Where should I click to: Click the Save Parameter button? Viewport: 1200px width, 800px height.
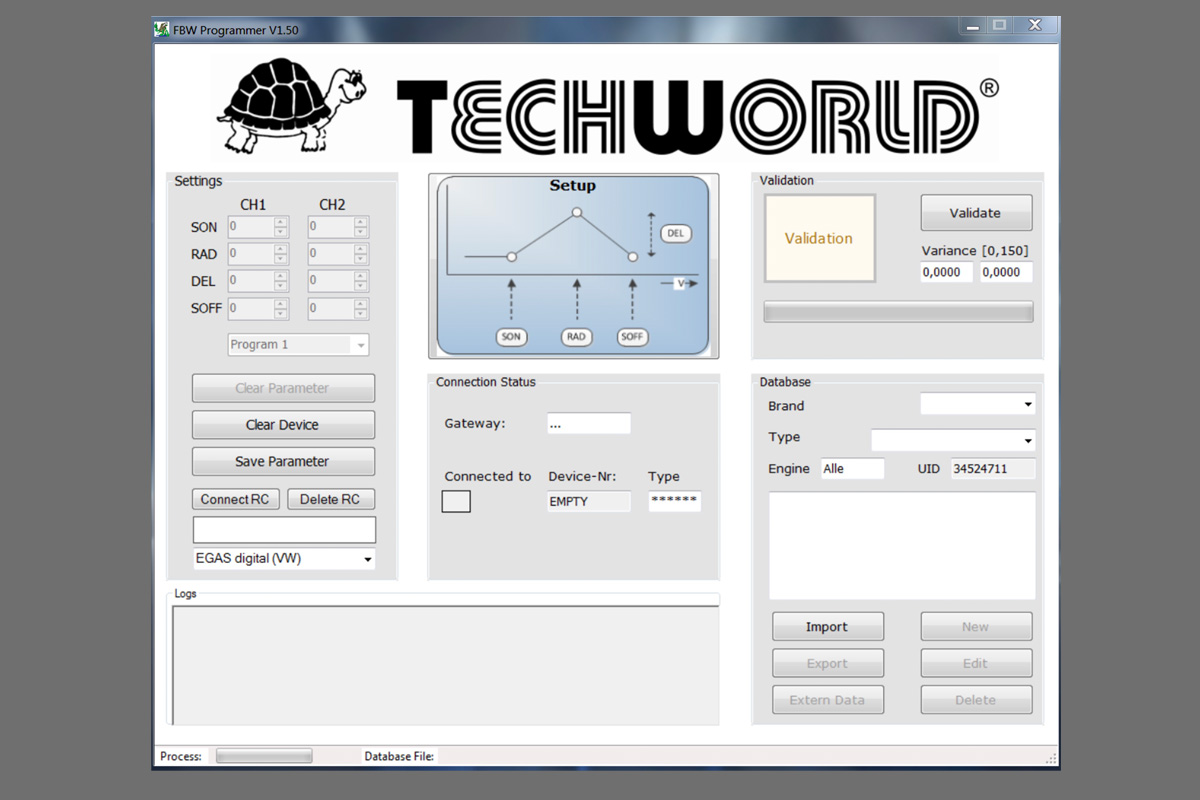[x=283, y=461]
